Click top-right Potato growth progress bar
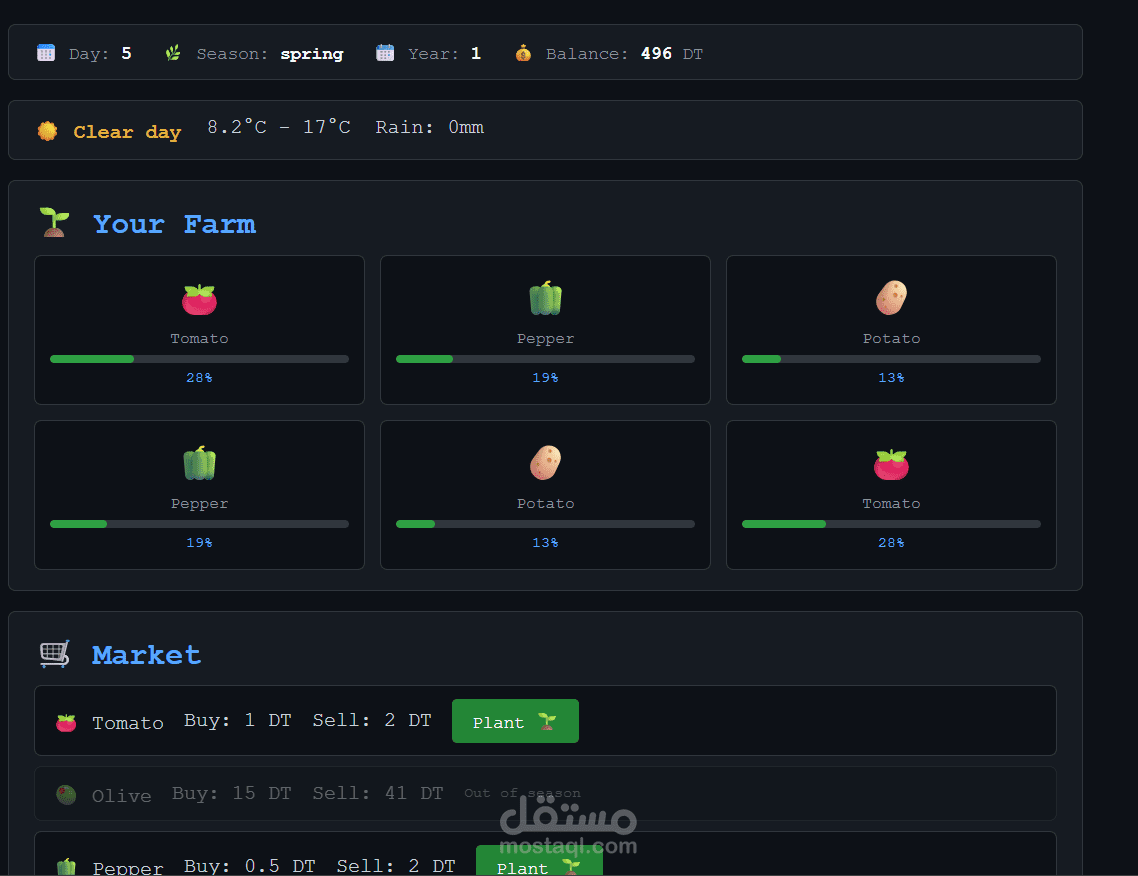 coord(891,359)
